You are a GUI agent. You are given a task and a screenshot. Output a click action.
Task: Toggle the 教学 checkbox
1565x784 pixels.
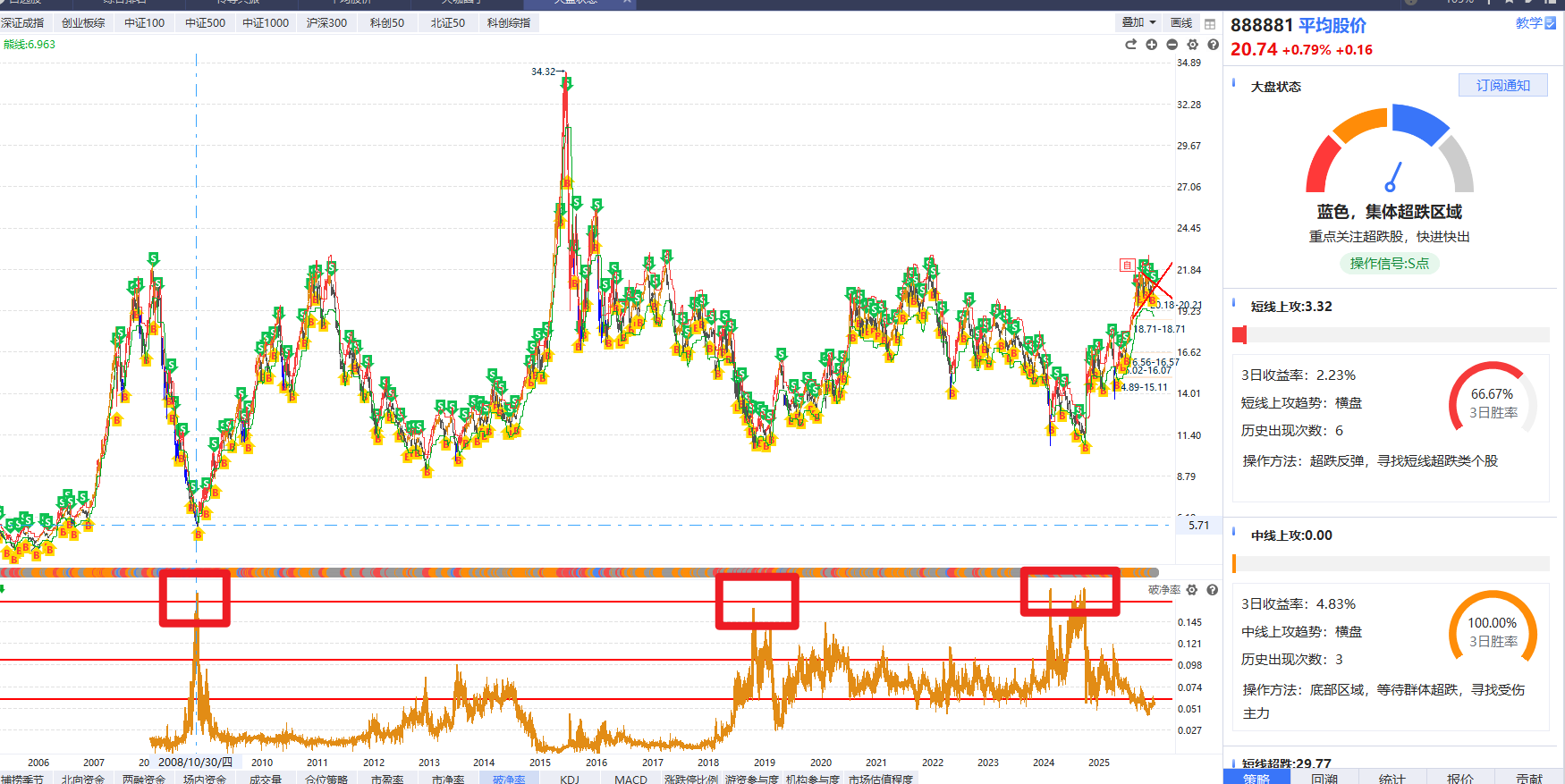tap(1551, 23)
